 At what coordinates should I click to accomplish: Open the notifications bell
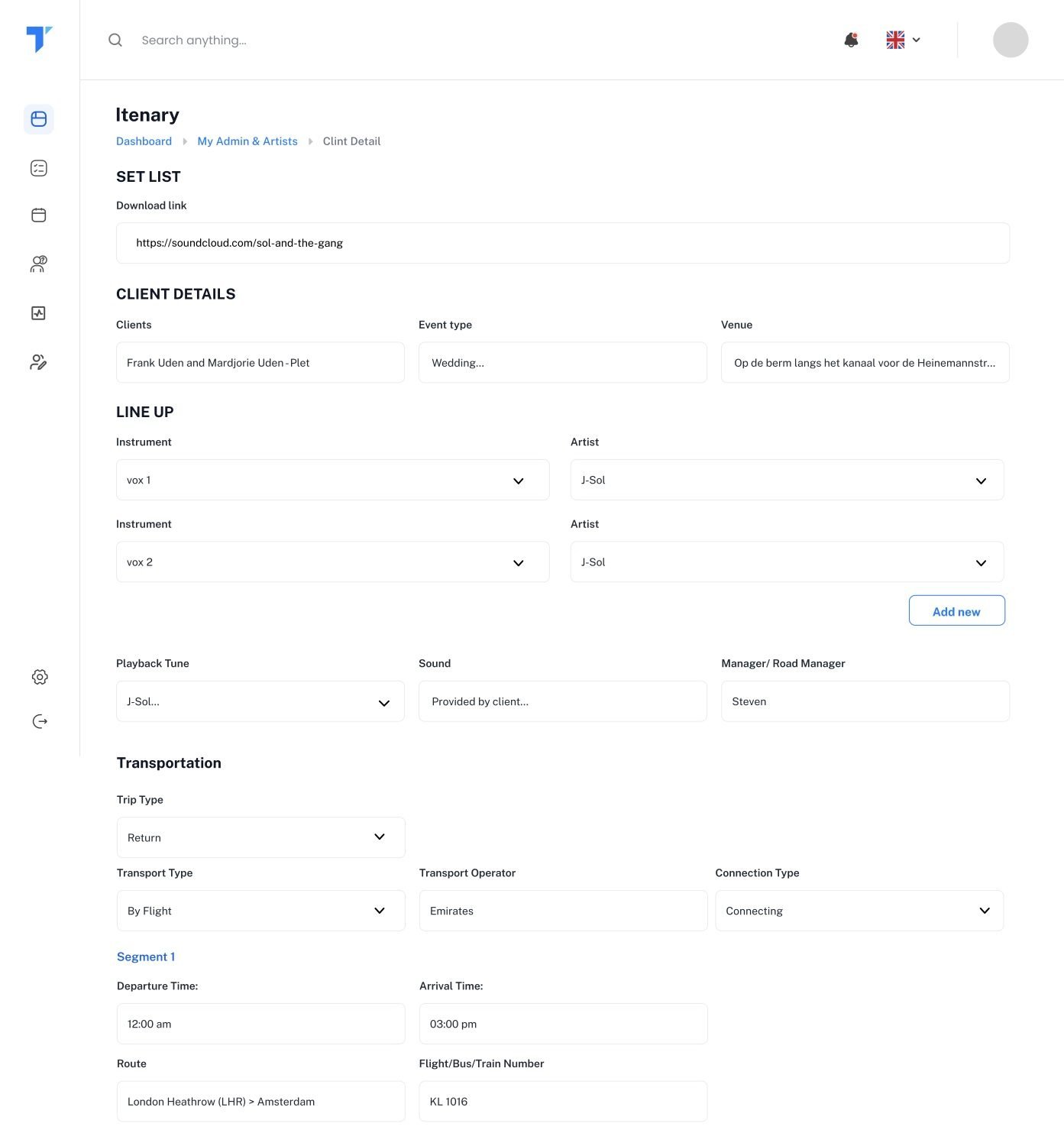coord(851,40)
